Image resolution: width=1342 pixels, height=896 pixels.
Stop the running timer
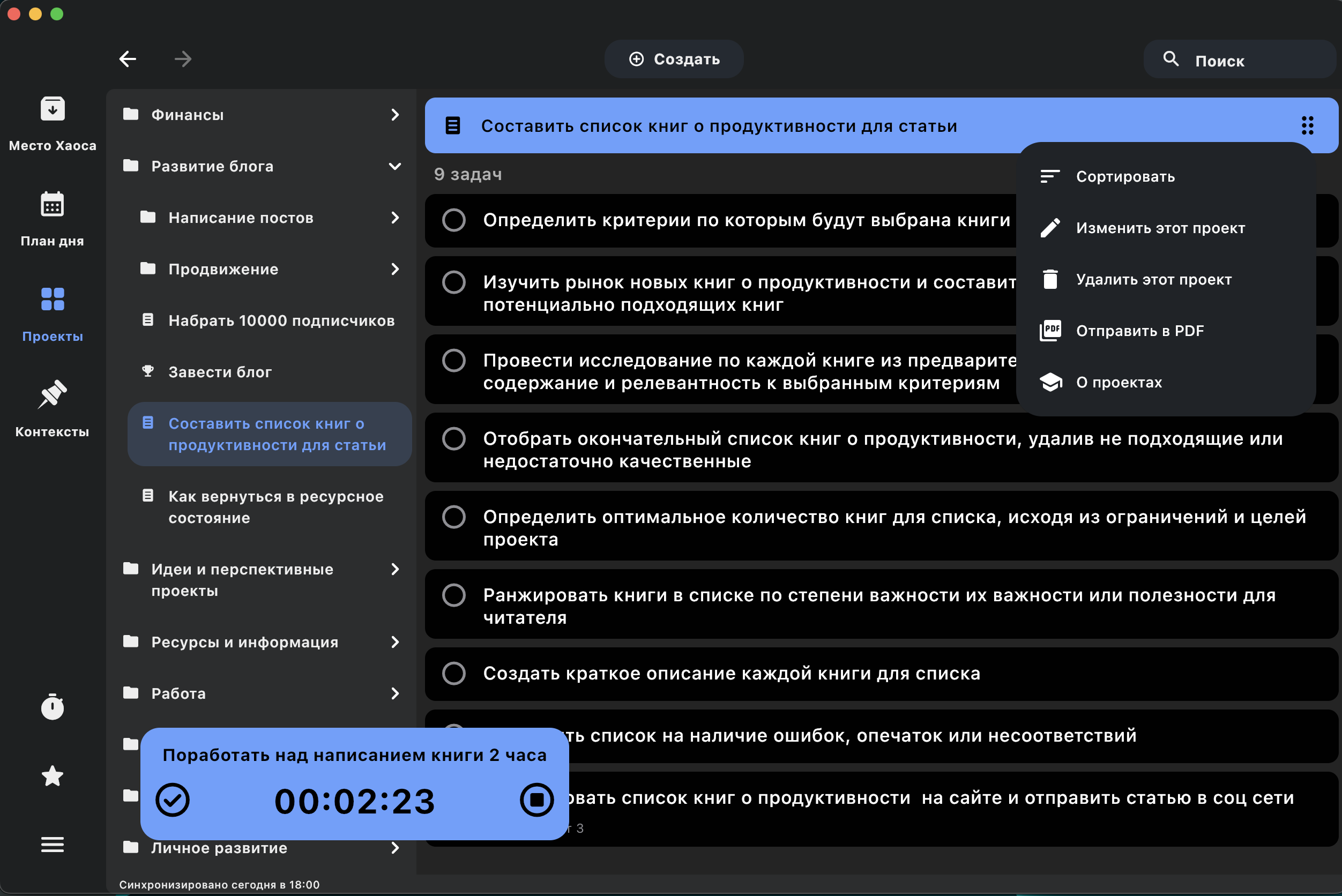click(536, 800)
